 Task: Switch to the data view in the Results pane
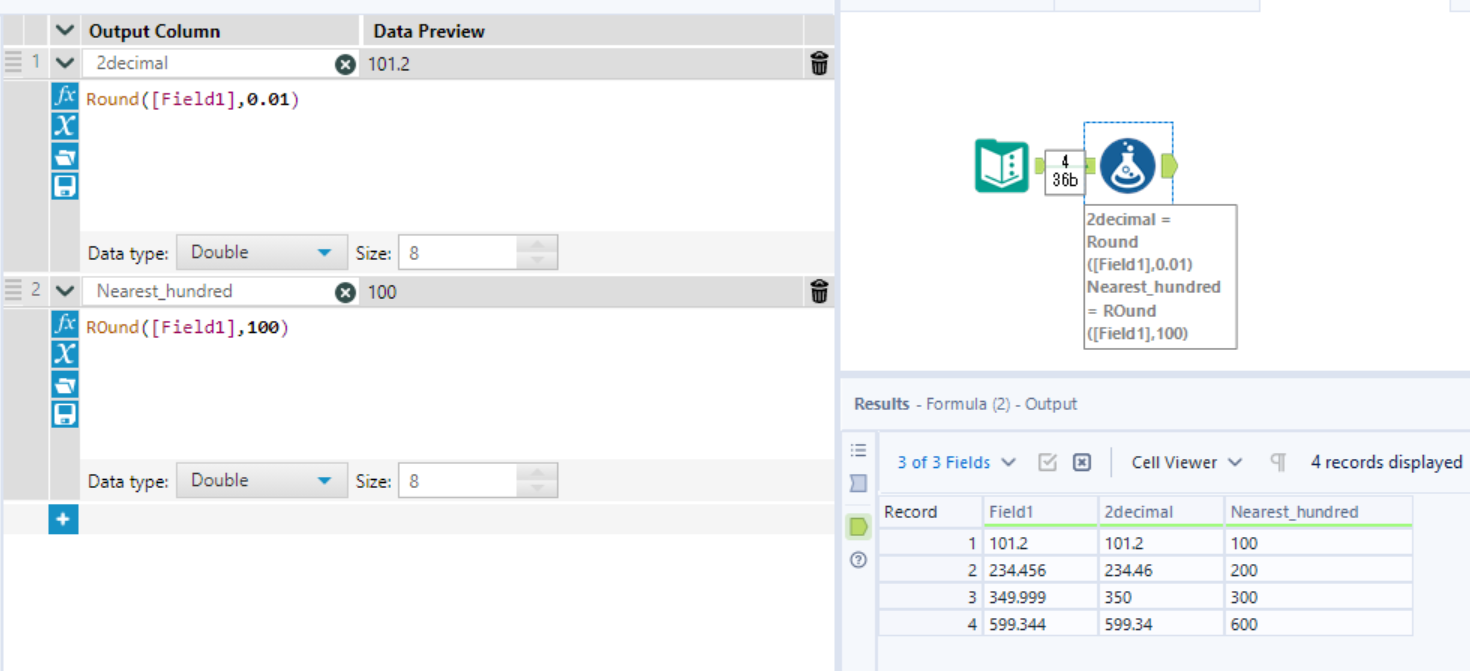[x=857, y=527]
